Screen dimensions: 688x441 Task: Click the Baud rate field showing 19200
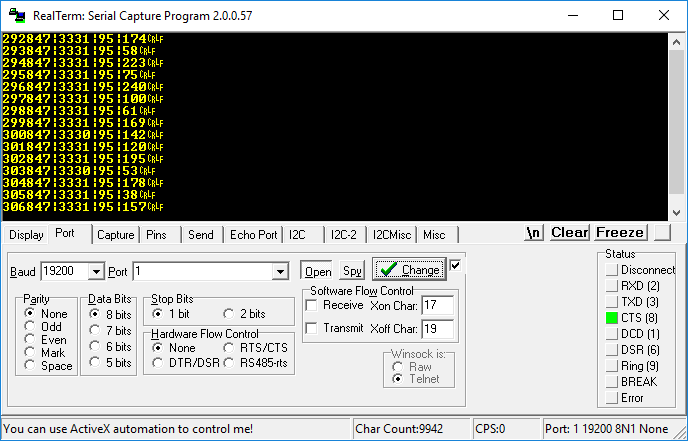coord(64,272)
